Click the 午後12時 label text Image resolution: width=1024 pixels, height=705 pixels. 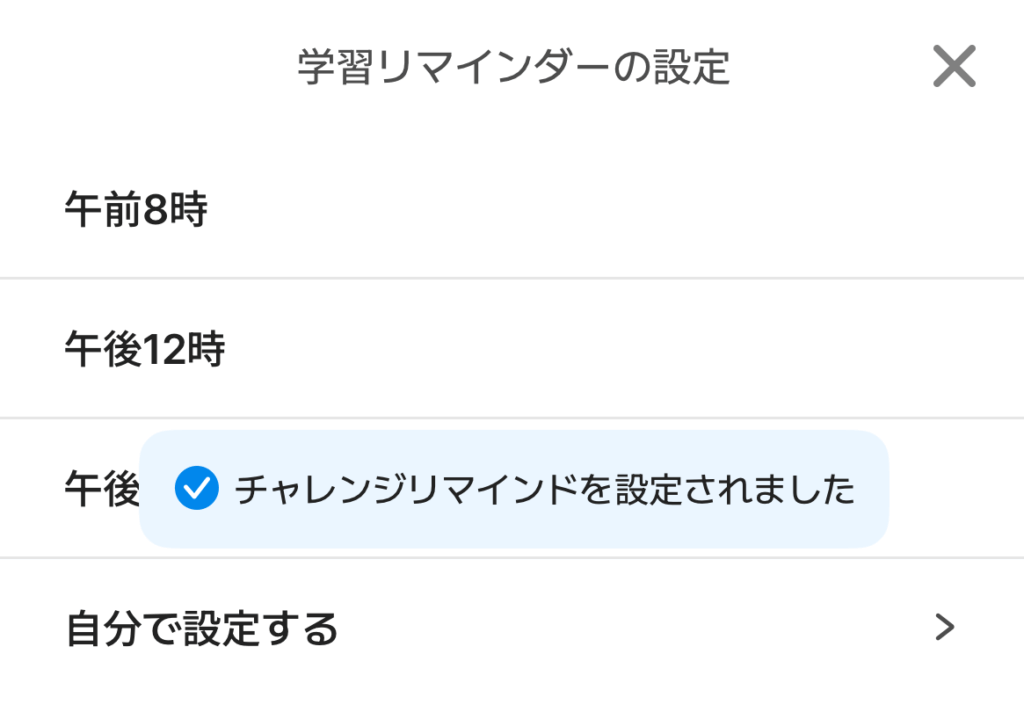pos(144,349)
